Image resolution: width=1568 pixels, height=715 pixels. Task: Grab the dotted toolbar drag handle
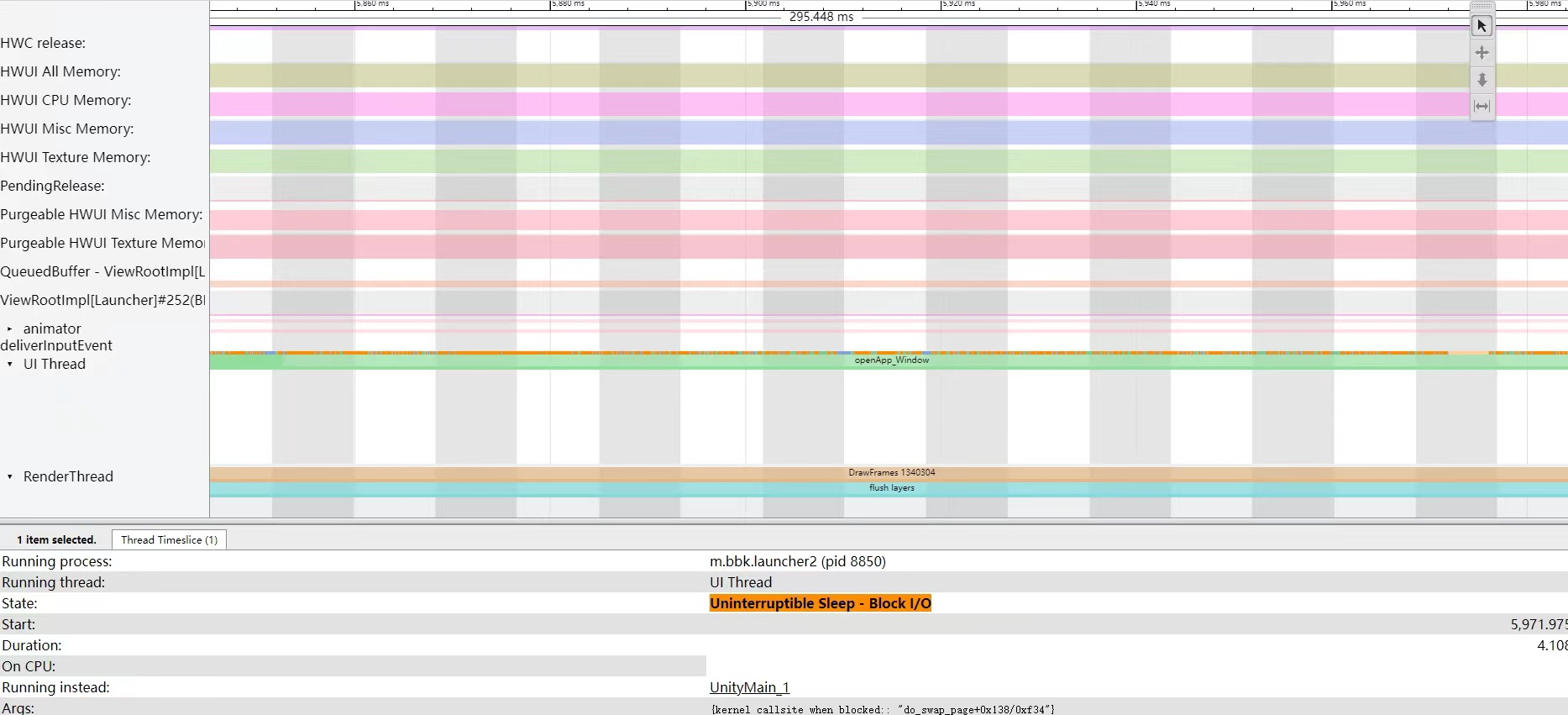1481,6
